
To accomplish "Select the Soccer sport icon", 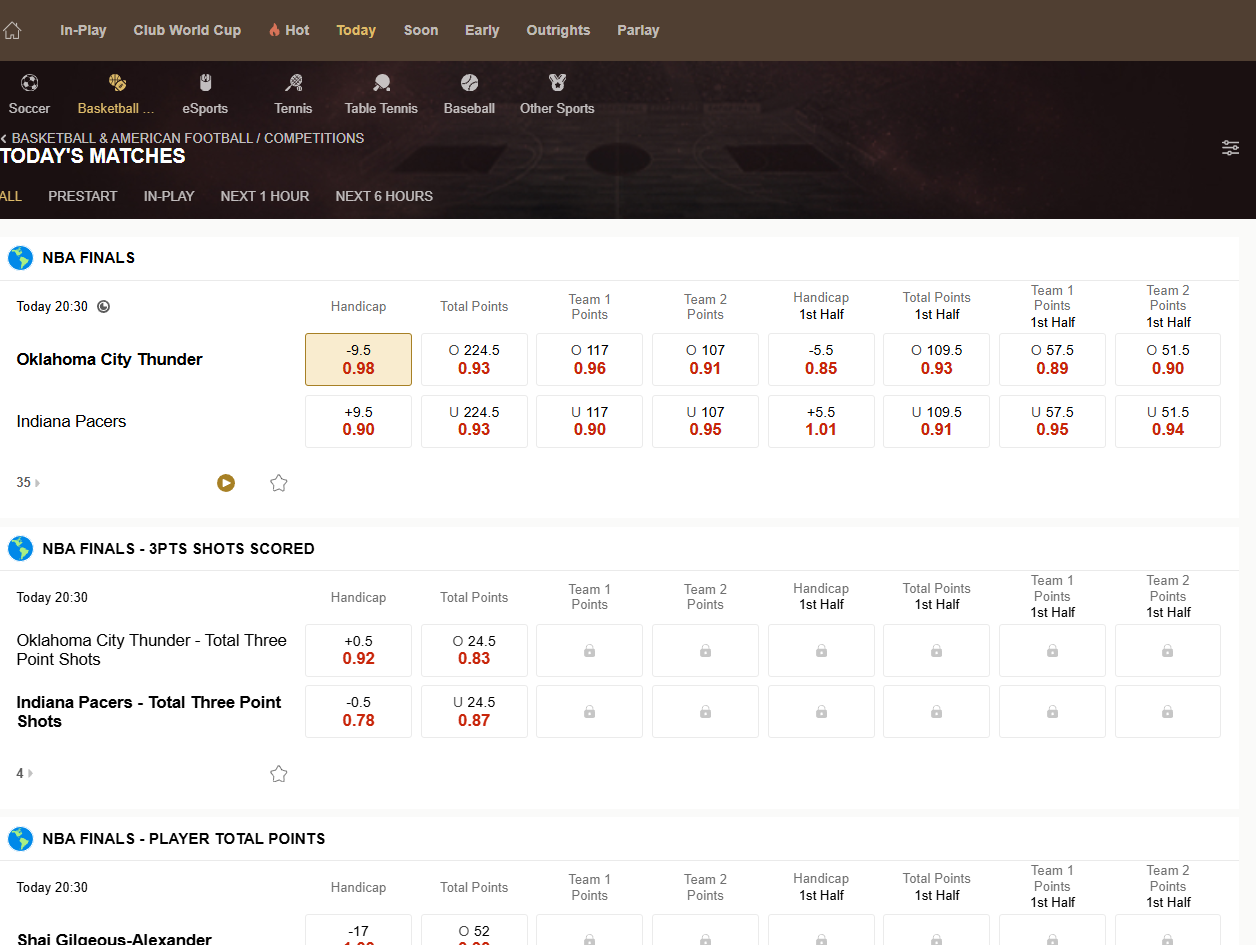I will point(29,83).
